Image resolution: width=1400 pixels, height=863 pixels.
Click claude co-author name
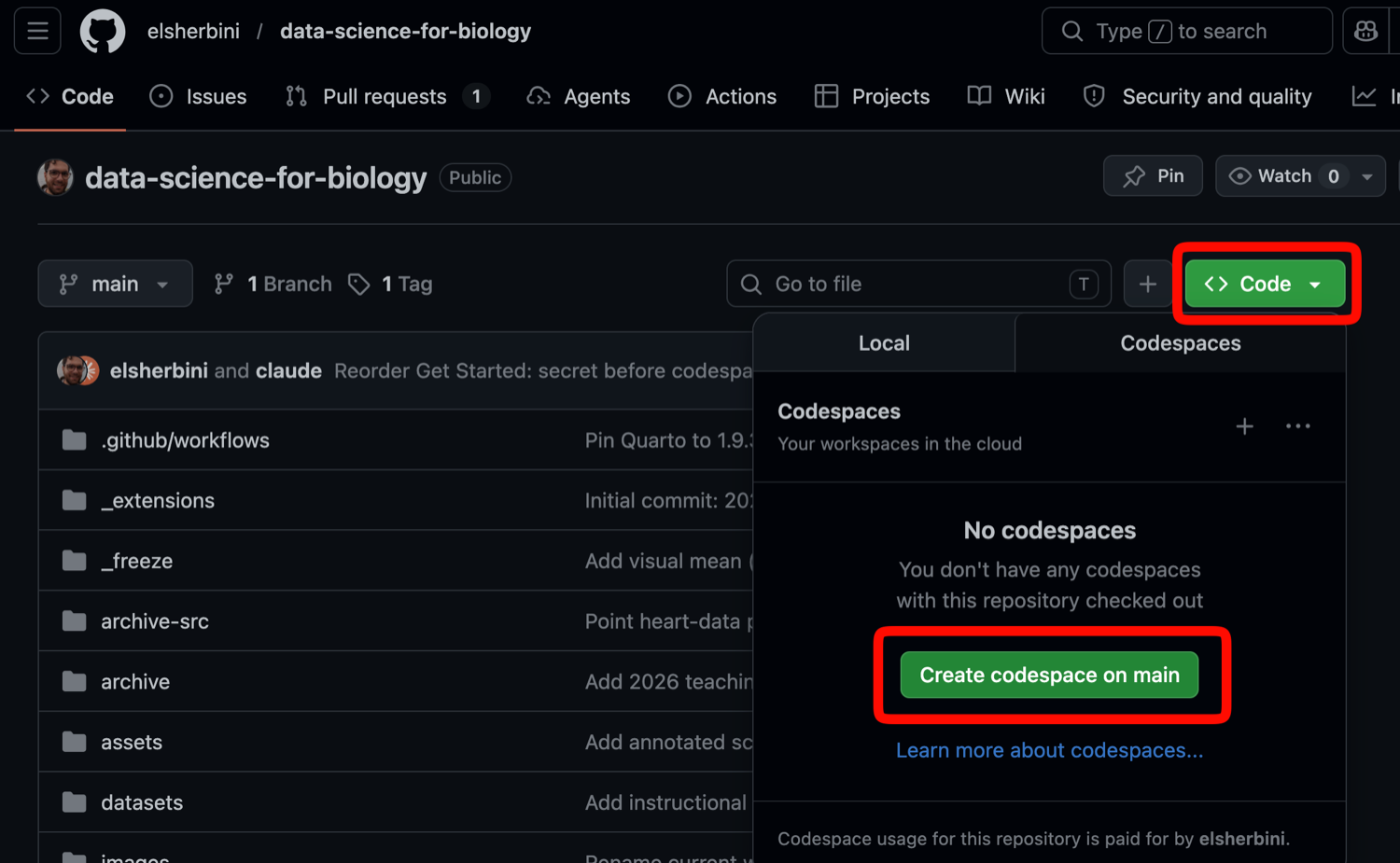(288, 370)
